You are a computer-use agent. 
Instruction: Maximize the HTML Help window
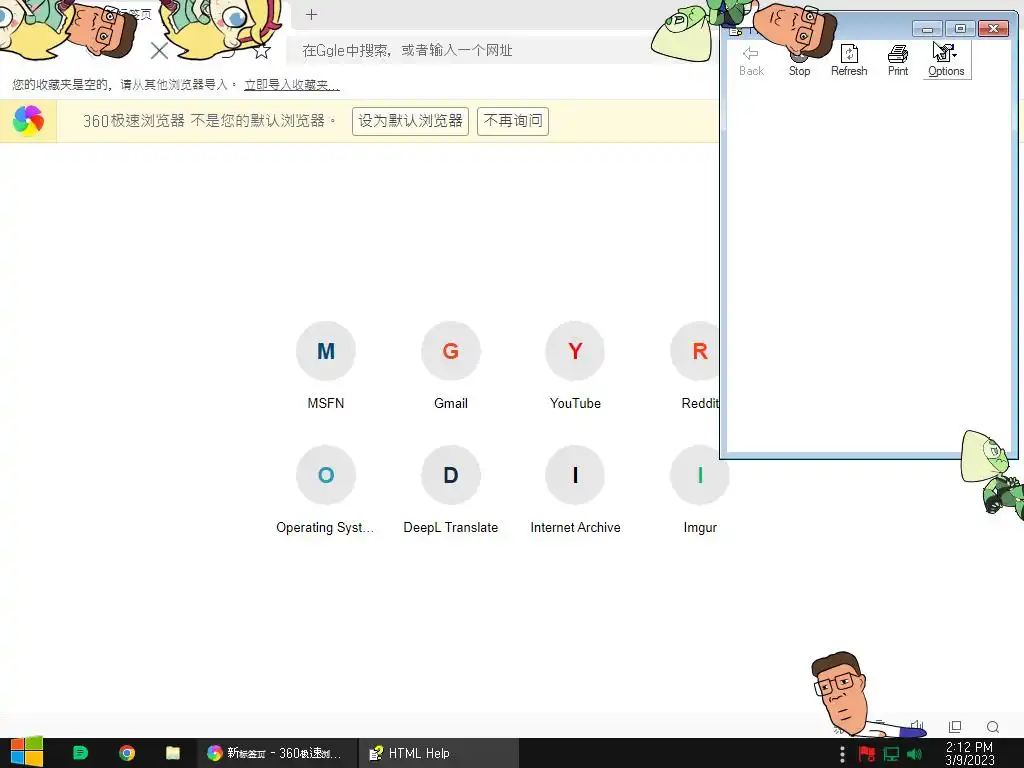pos(960,29)
